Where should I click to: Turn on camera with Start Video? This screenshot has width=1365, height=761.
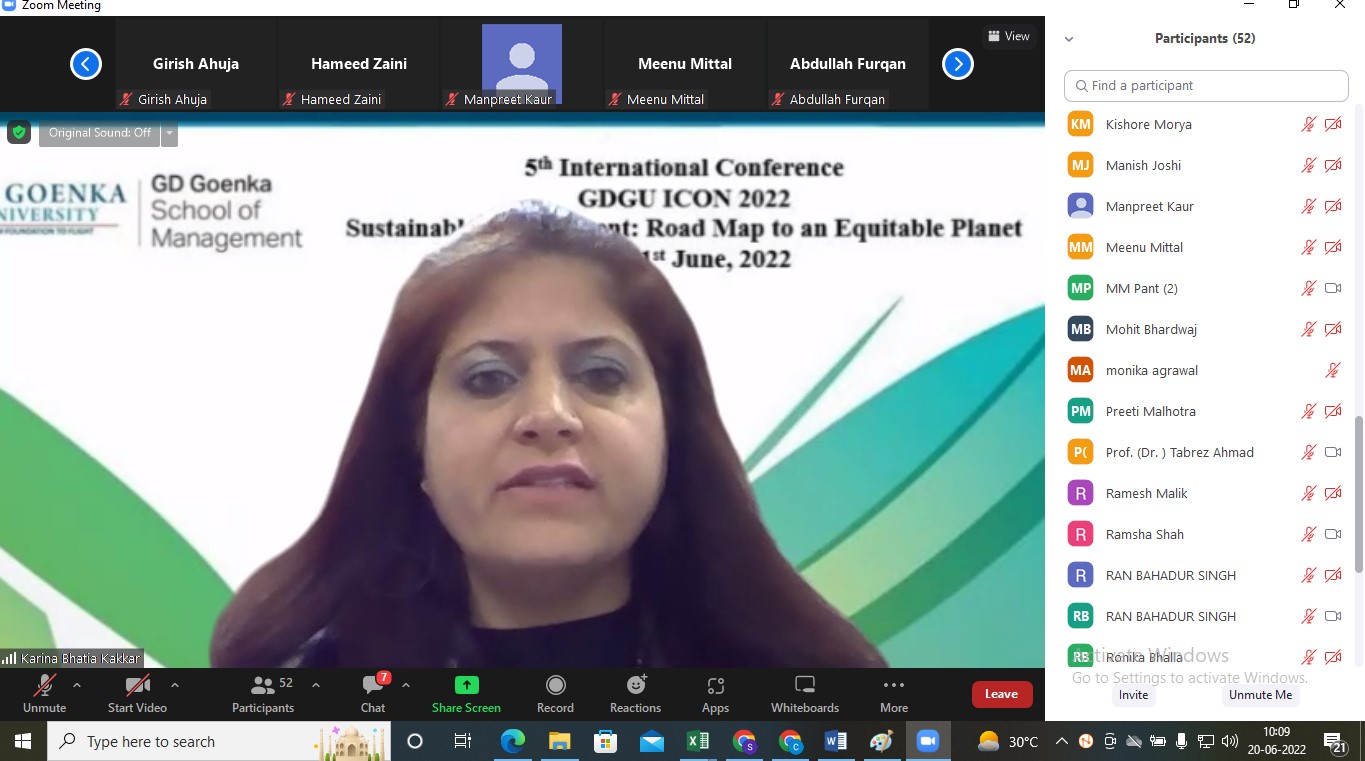(137, 693)
